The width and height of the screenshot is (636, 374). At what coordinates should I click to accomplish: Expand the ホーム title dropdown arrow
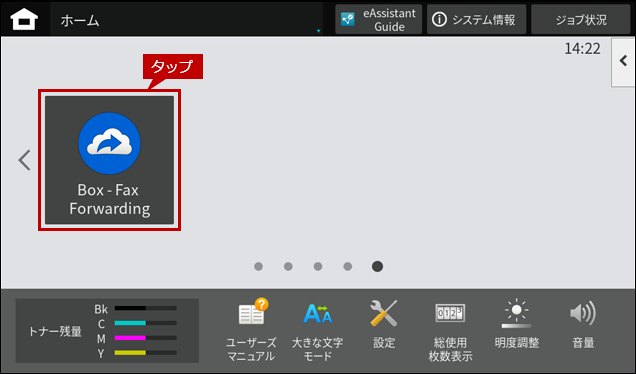coord(318,31)
